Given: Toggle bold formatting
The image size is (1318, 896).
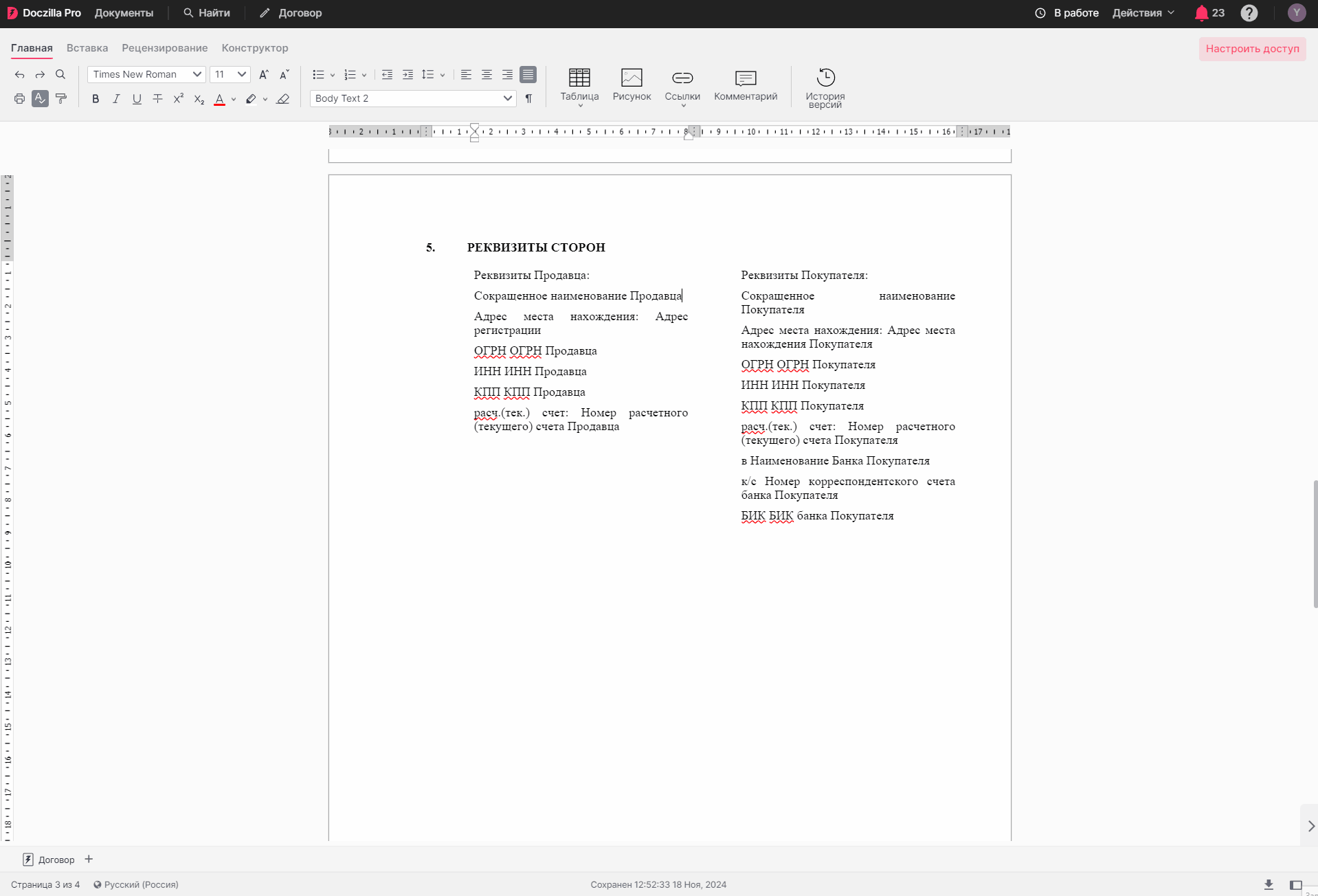Looking at the screenshot, I should pyautogui.click(x=96, y=99).
